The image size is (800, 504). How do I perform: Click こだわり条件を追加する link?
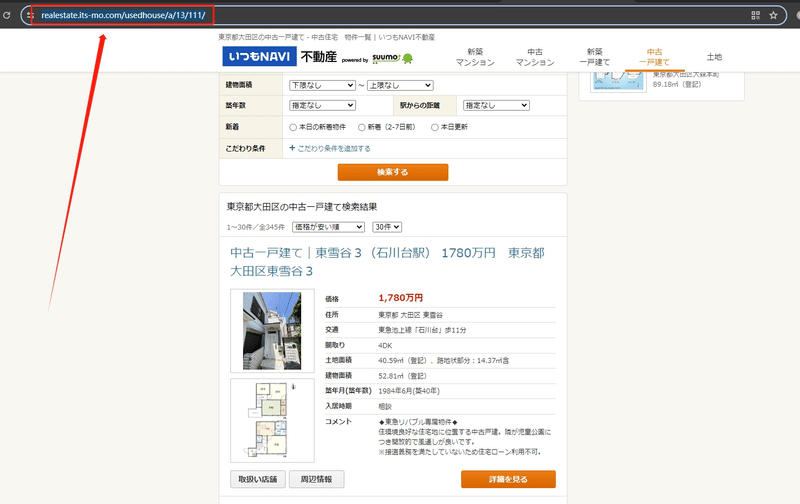334,148
